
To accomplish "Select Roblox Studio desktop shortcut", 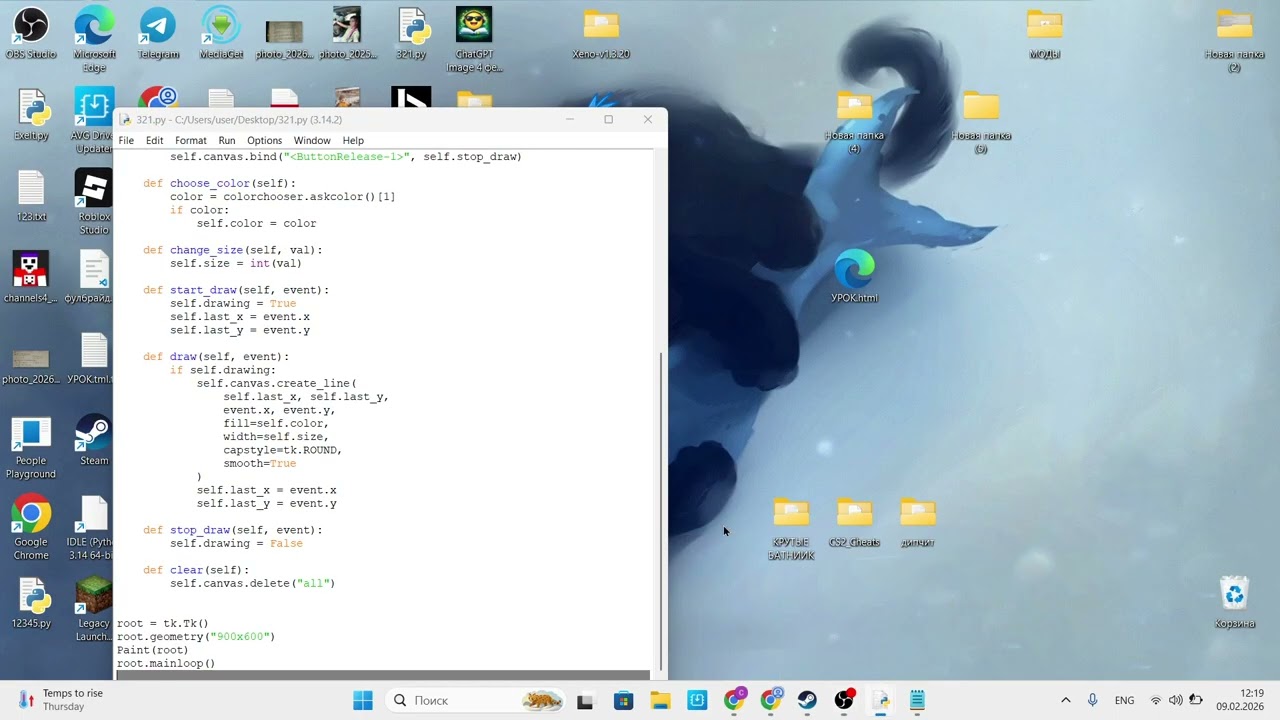I will click(94, 201).
